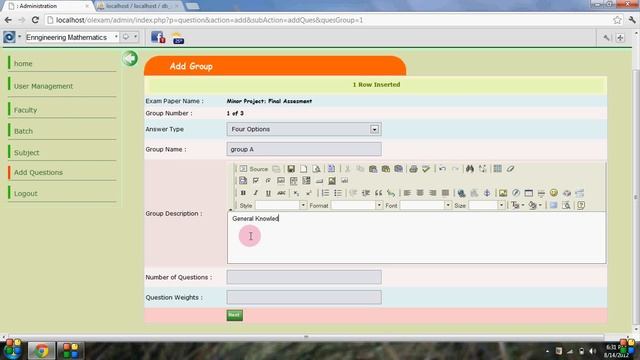Open the Style dropdown in the editor
Viewport: 640px width, 360px height.
pyautogui.click(x=281, y=205)
